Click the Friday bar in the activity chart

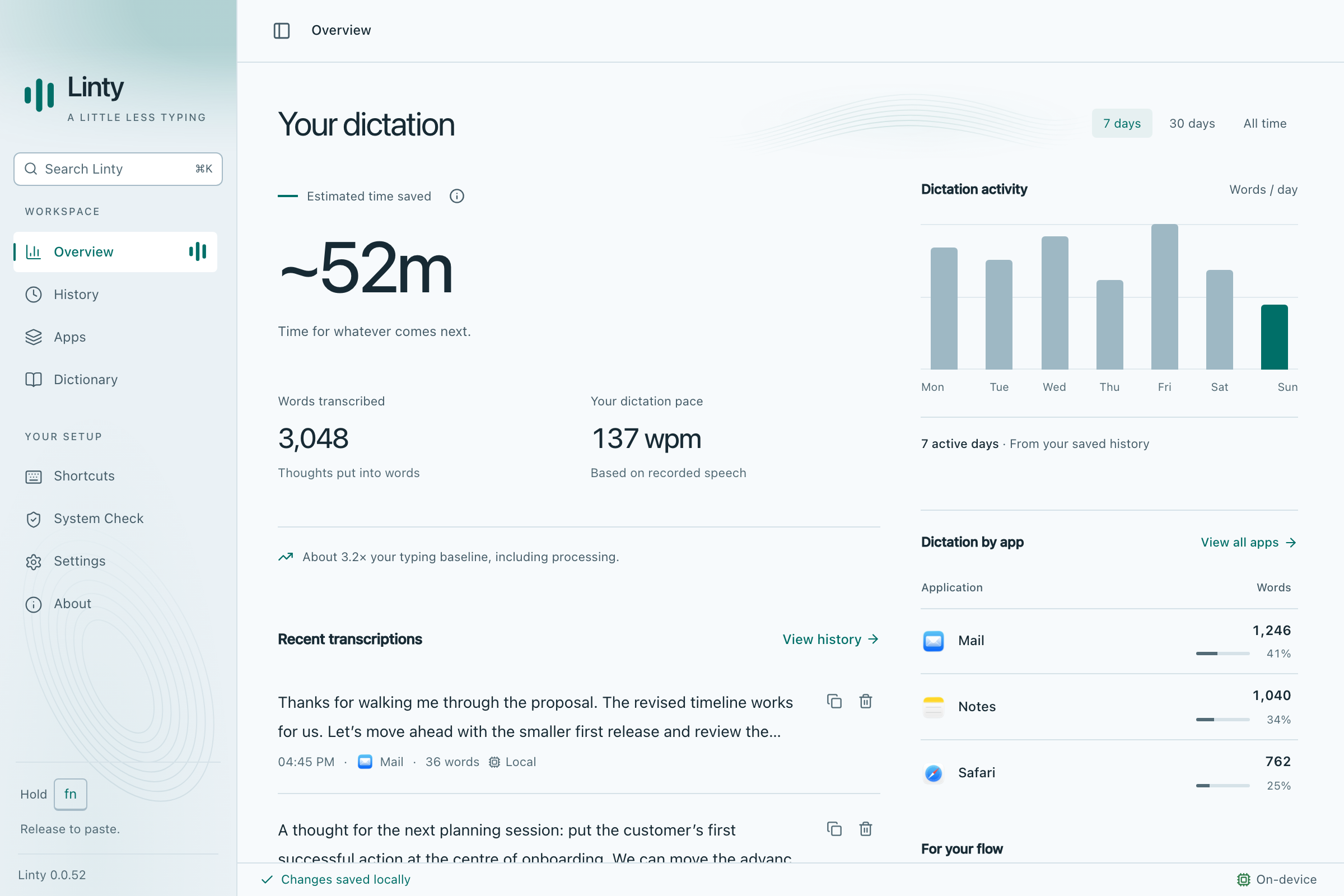pos(1164,297)
